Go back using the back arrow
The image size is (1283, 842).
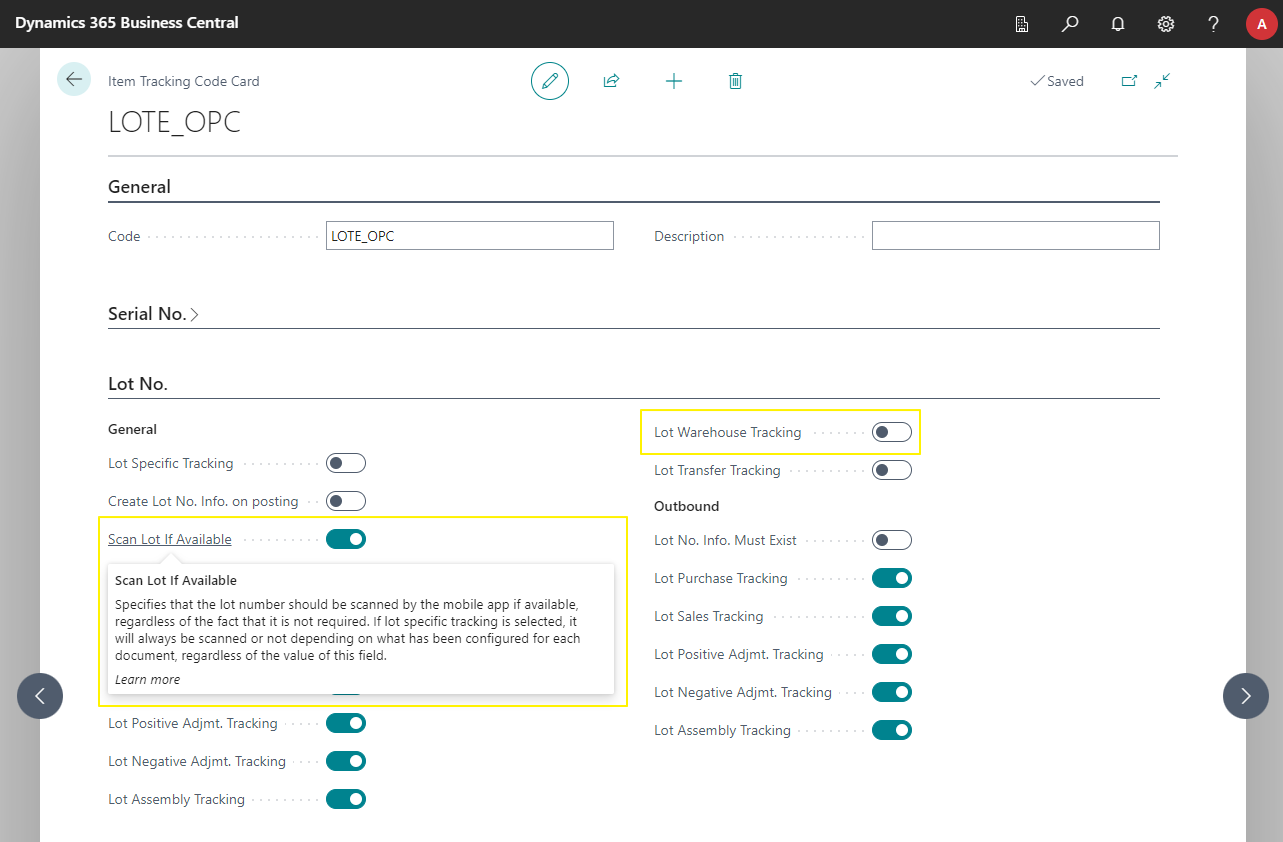point(74,79)
